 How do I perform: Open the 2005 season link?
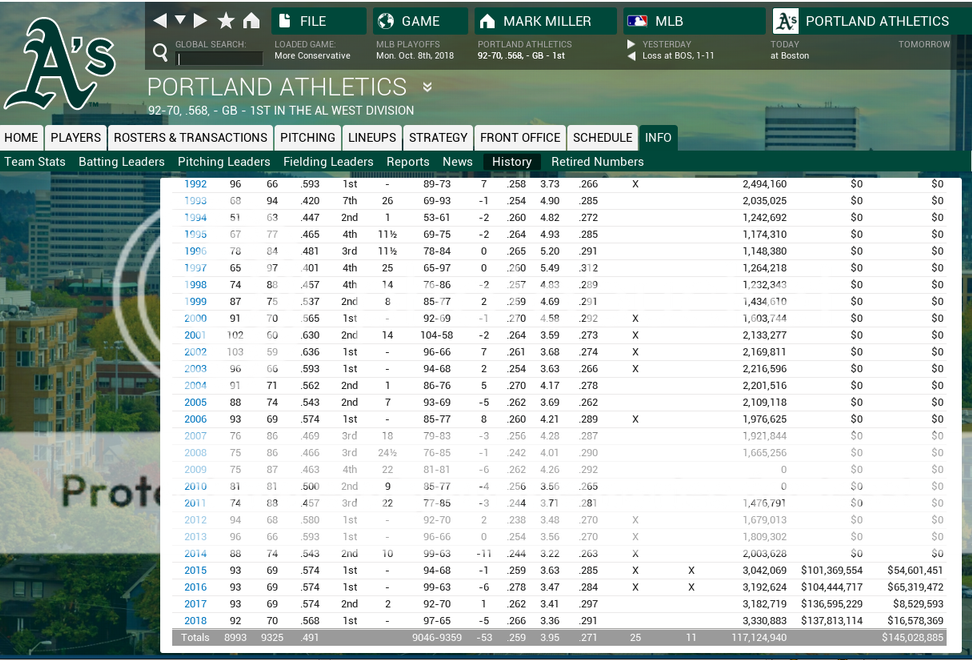[x=195, y=402]
